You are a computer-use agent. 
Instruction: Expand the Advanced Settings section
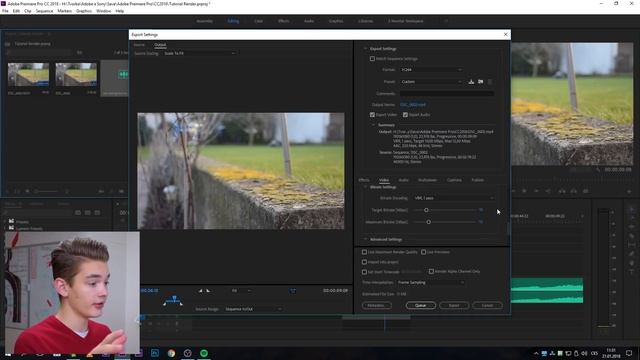365,239
